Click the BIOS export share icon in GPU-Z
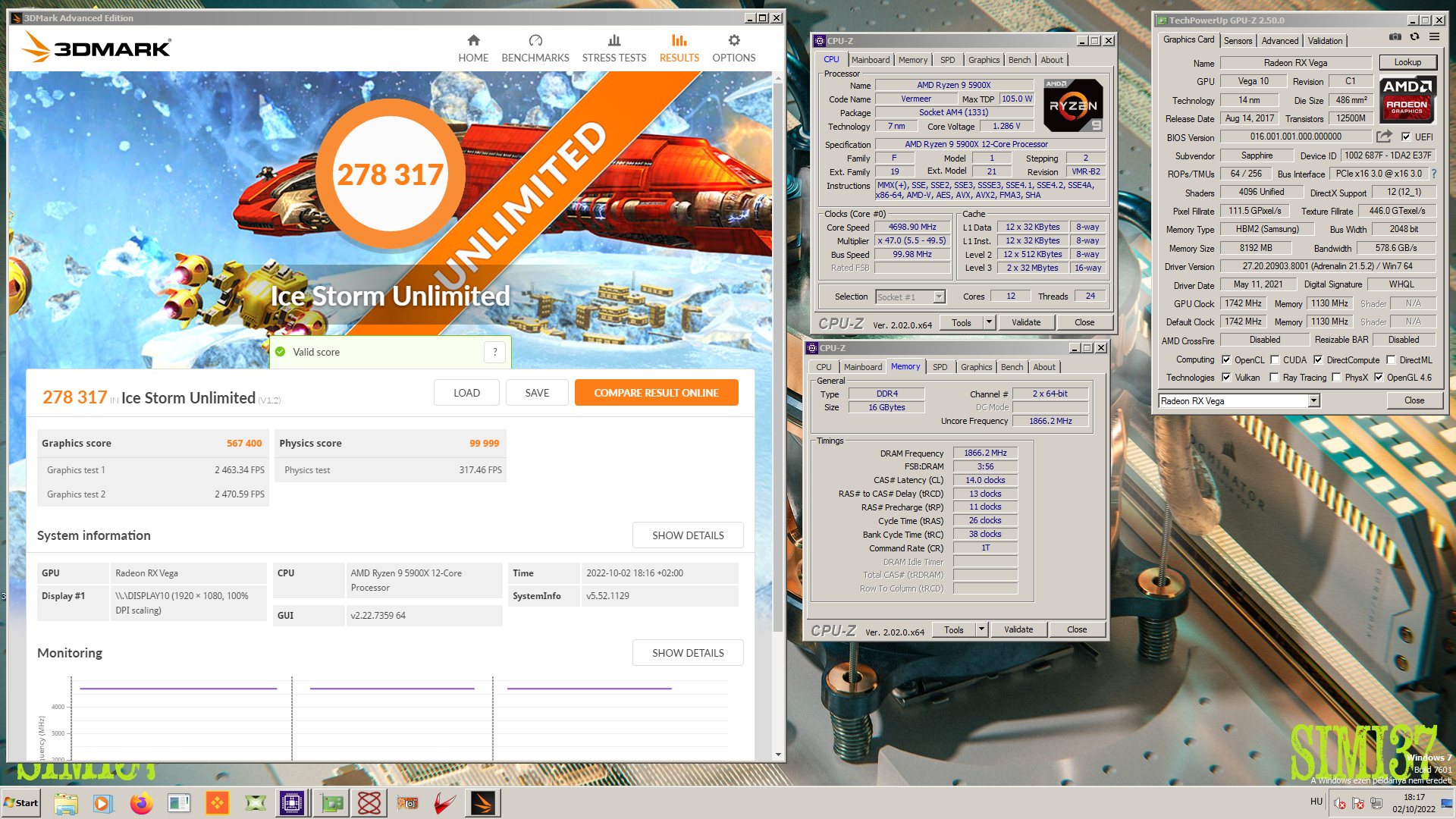Image resolution: width=1456 pixels, height=819 pixels. coord(1385,136)
